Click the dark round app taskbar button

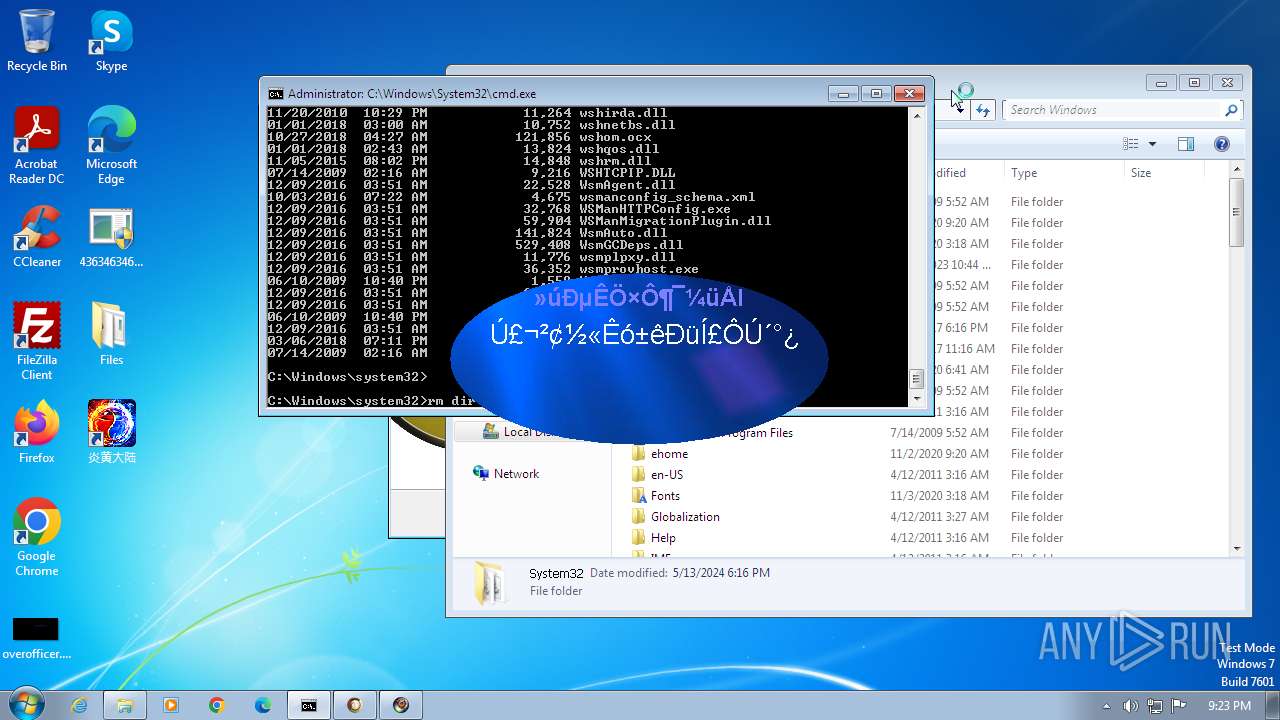coord(401,705)
